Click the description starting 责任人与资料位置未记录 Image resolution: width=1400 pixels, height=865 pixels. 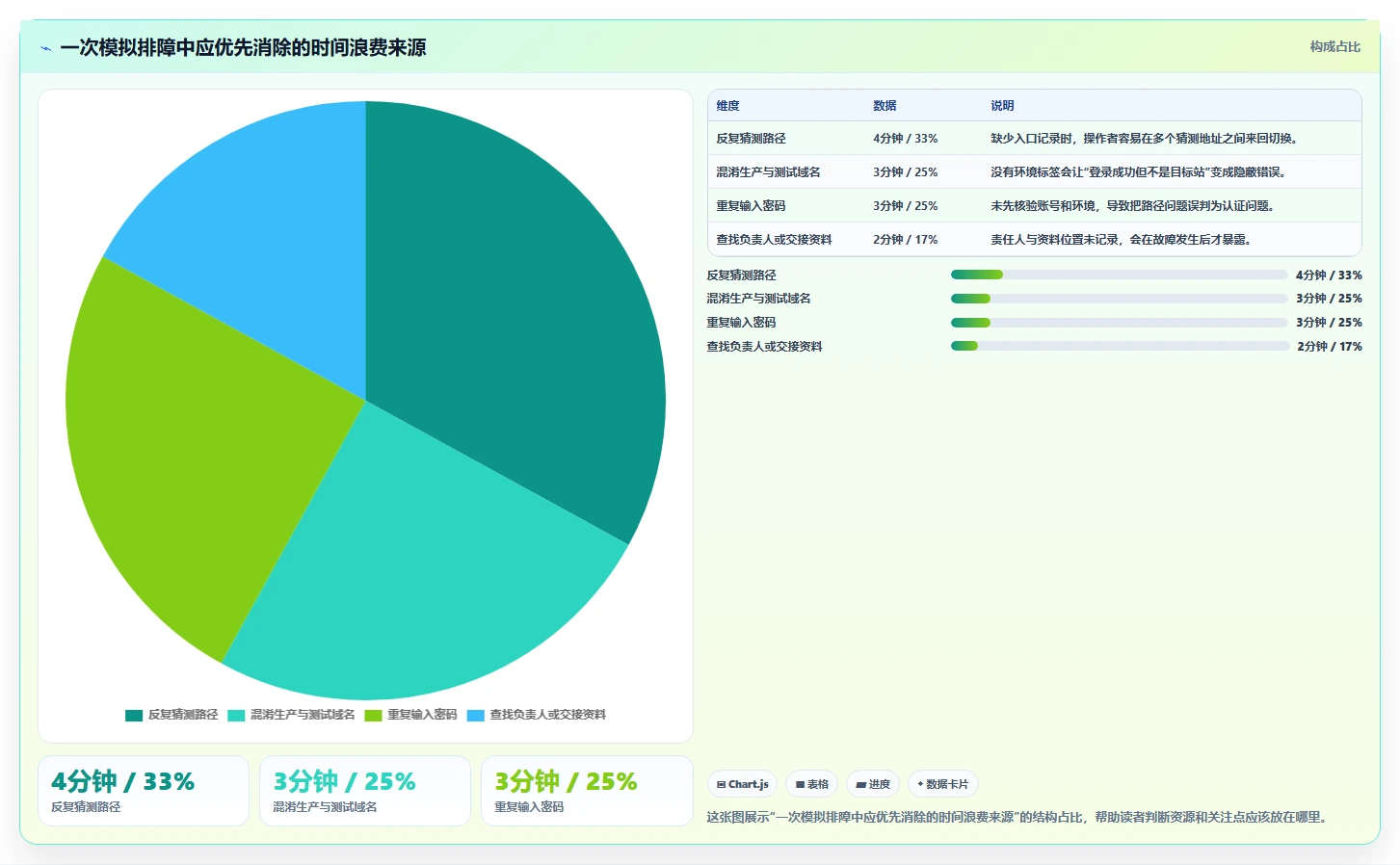click(x=1123, y=240)
